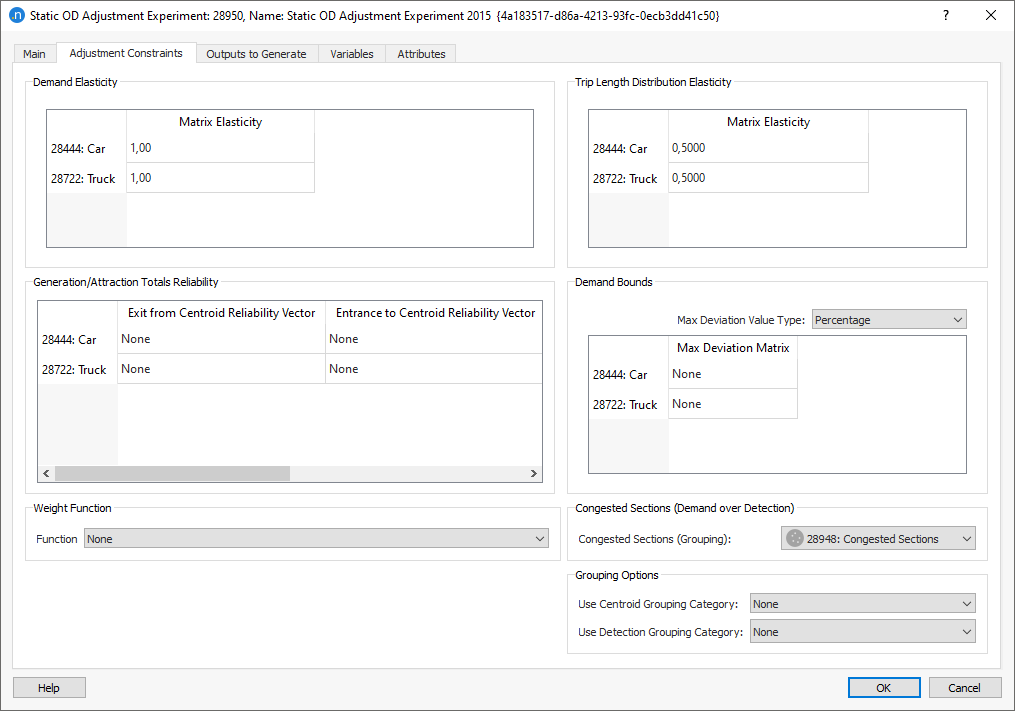Switch to the Main tab

coord(34,53)
